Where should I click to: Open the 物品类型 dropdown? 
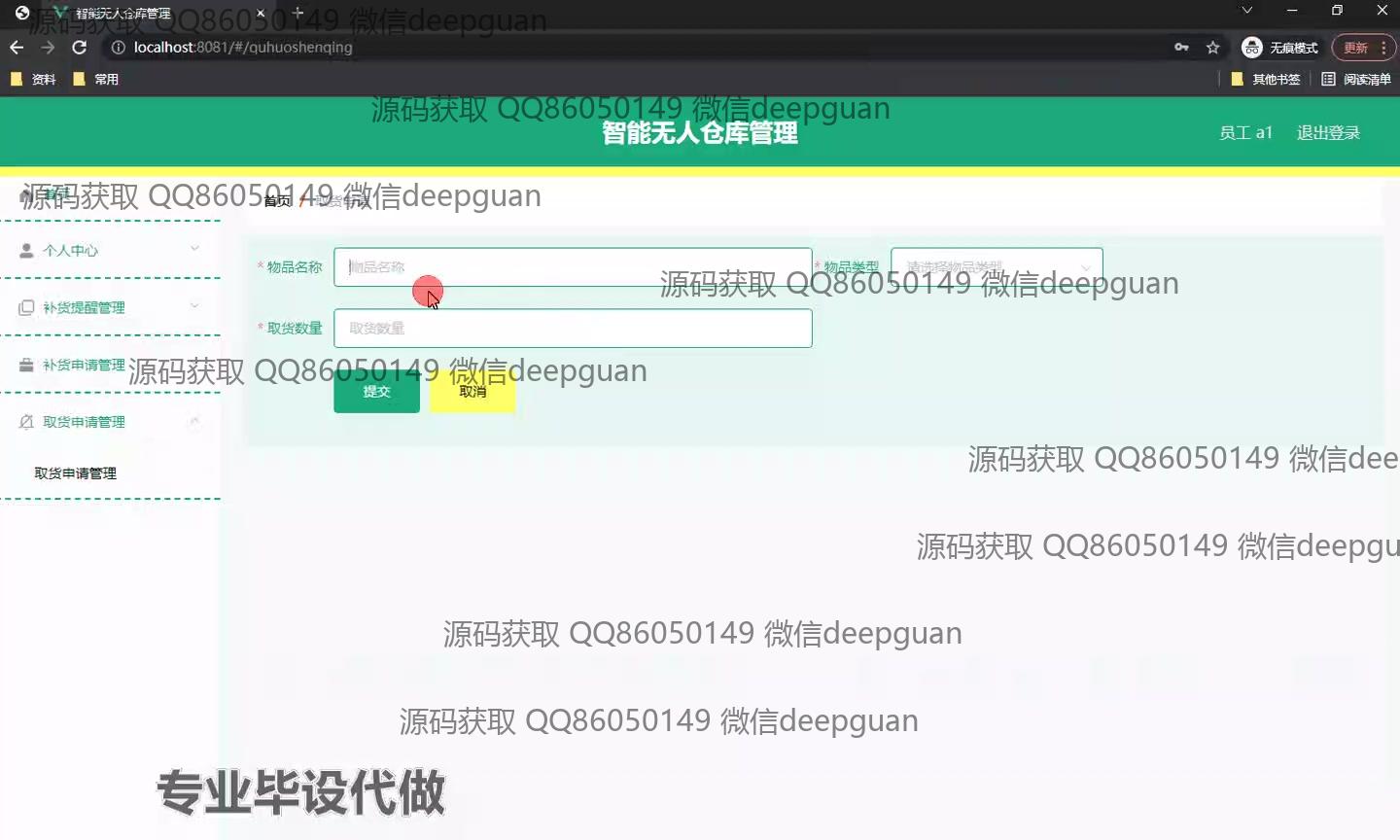tap(997, 266)
